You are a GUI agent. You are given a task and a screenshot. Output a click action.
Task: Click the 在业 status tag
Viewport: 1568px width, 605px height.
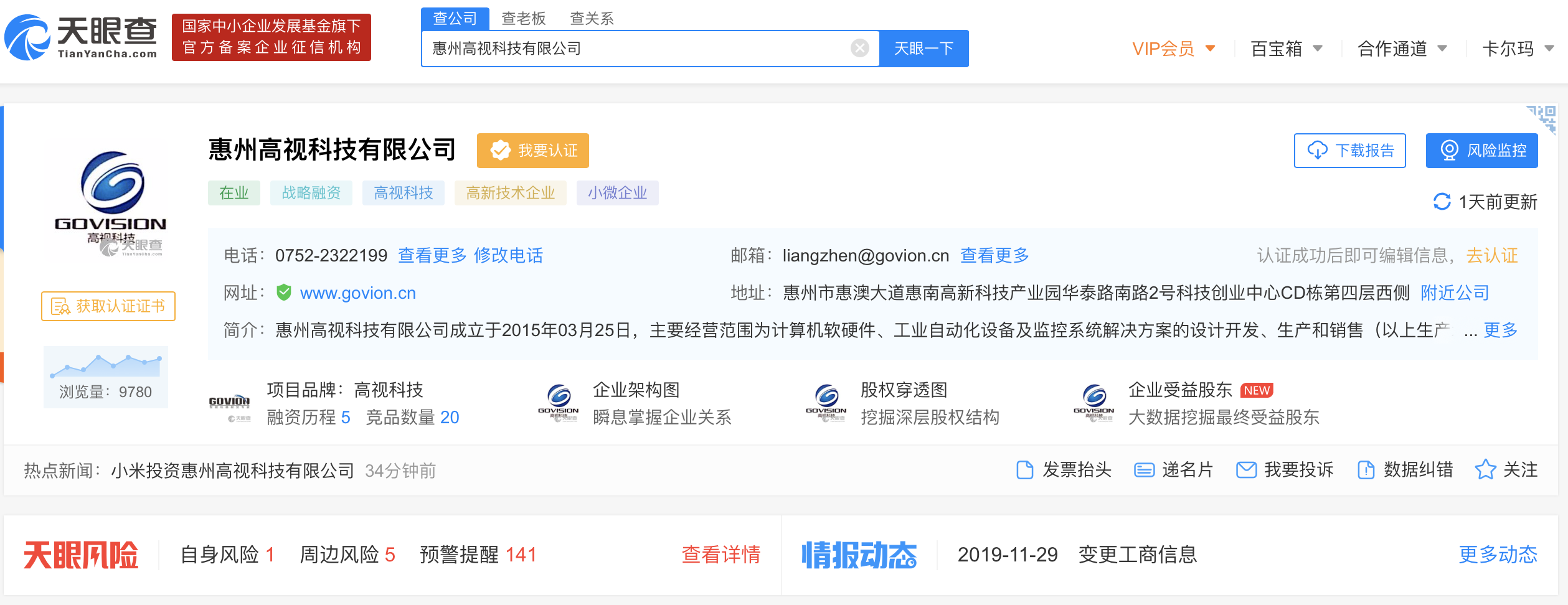[234, 193]
